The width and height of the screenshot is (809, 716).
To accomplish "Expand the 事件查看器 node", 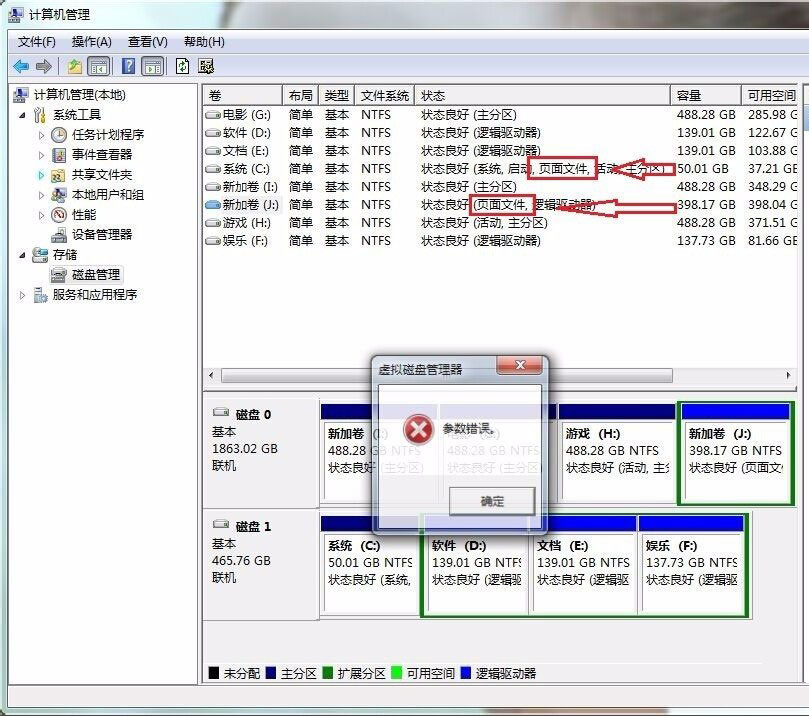I will pyautogui.click(x=41, y=155).
